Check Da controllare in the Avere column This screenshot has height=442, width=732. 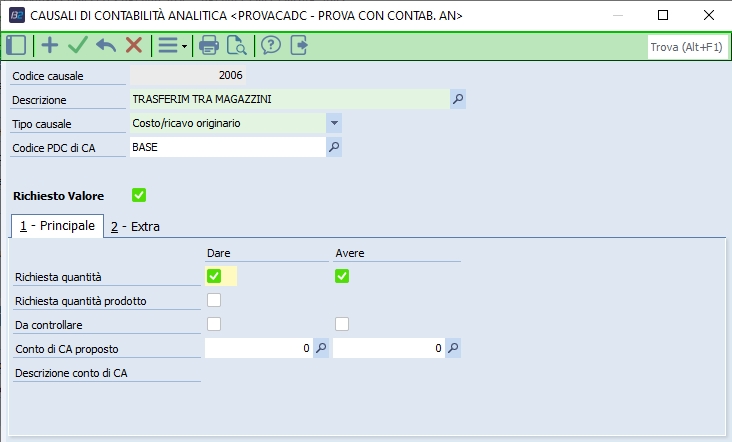click(342, 324)
